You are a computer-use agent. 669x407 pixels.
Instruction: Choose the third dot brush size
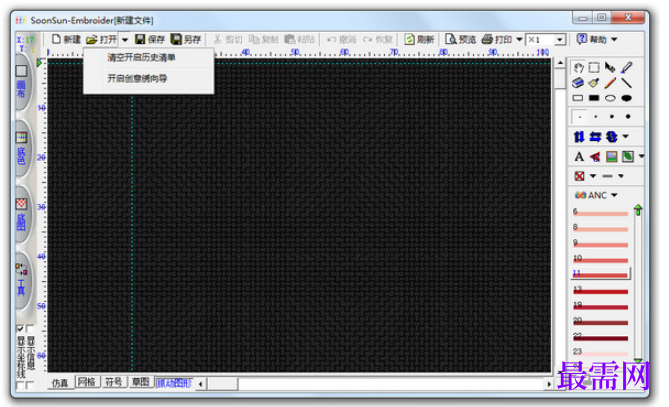pos(612,116)
